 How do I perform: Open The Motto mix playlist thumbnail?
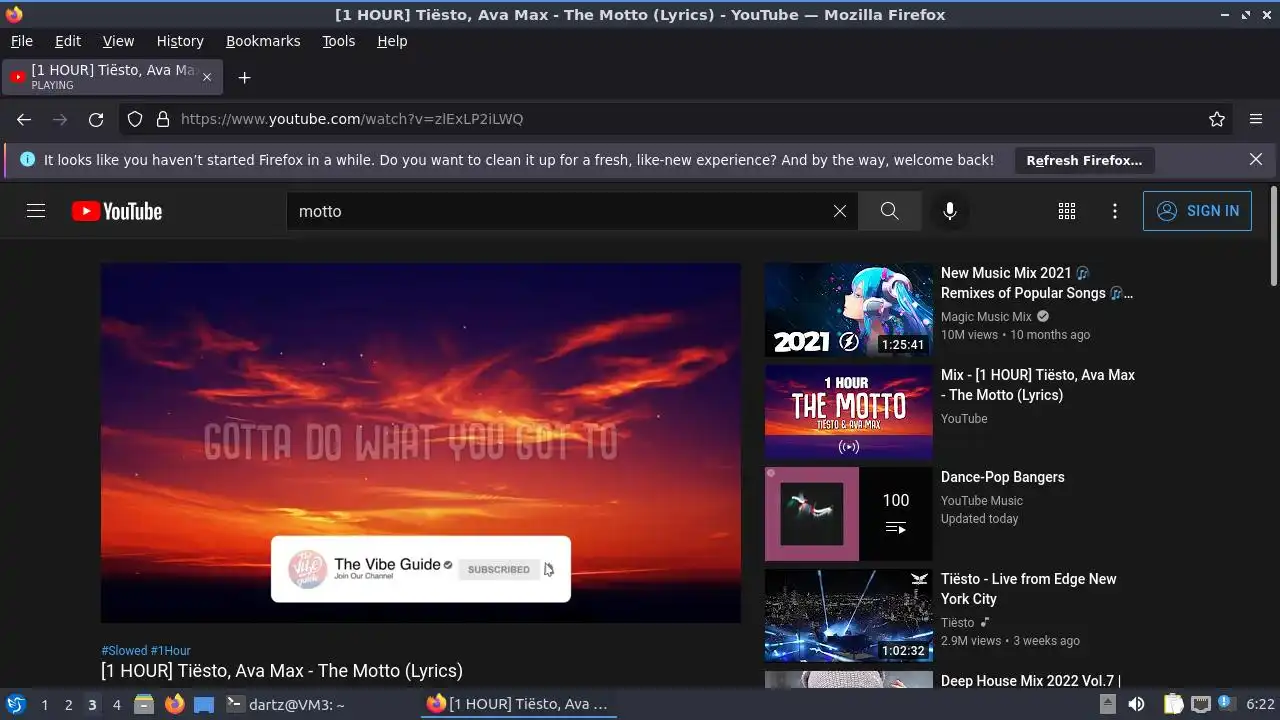pyautogui.click(x=849, y=412)
